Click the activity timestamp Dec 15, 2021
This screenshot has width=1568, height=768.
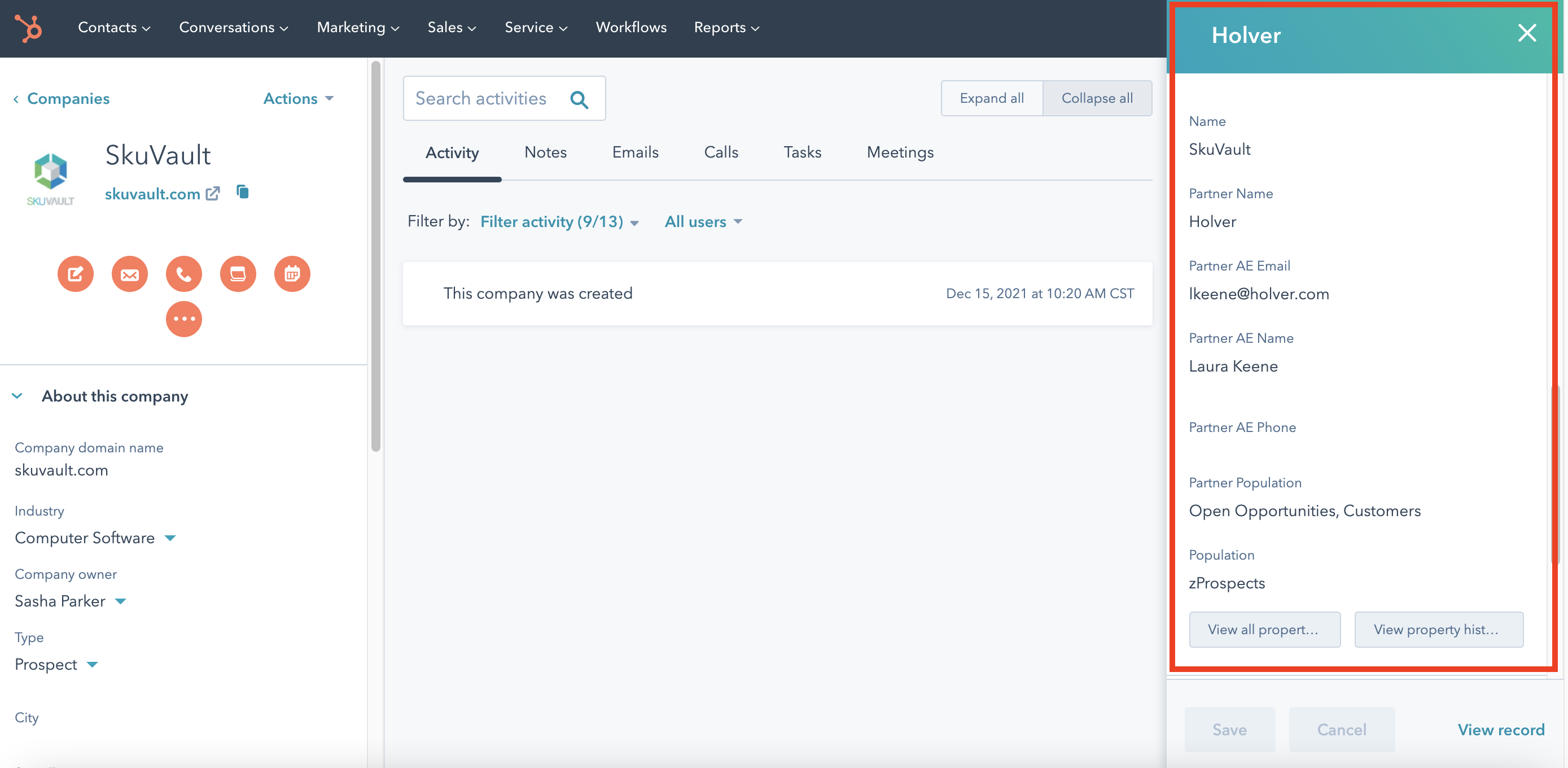click(1040, 294)
